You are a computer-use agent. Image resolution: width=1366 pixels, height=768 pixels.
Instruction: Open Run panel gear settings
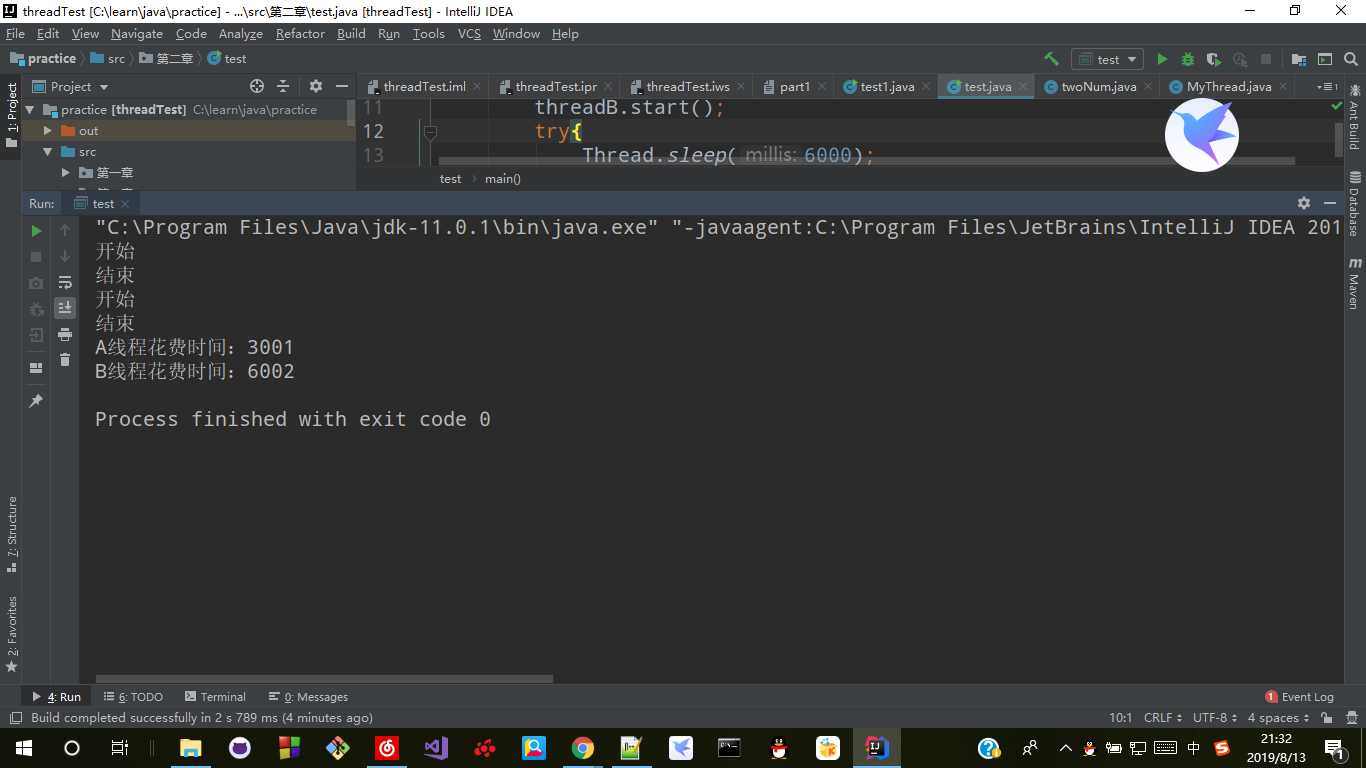point(1303,203)
